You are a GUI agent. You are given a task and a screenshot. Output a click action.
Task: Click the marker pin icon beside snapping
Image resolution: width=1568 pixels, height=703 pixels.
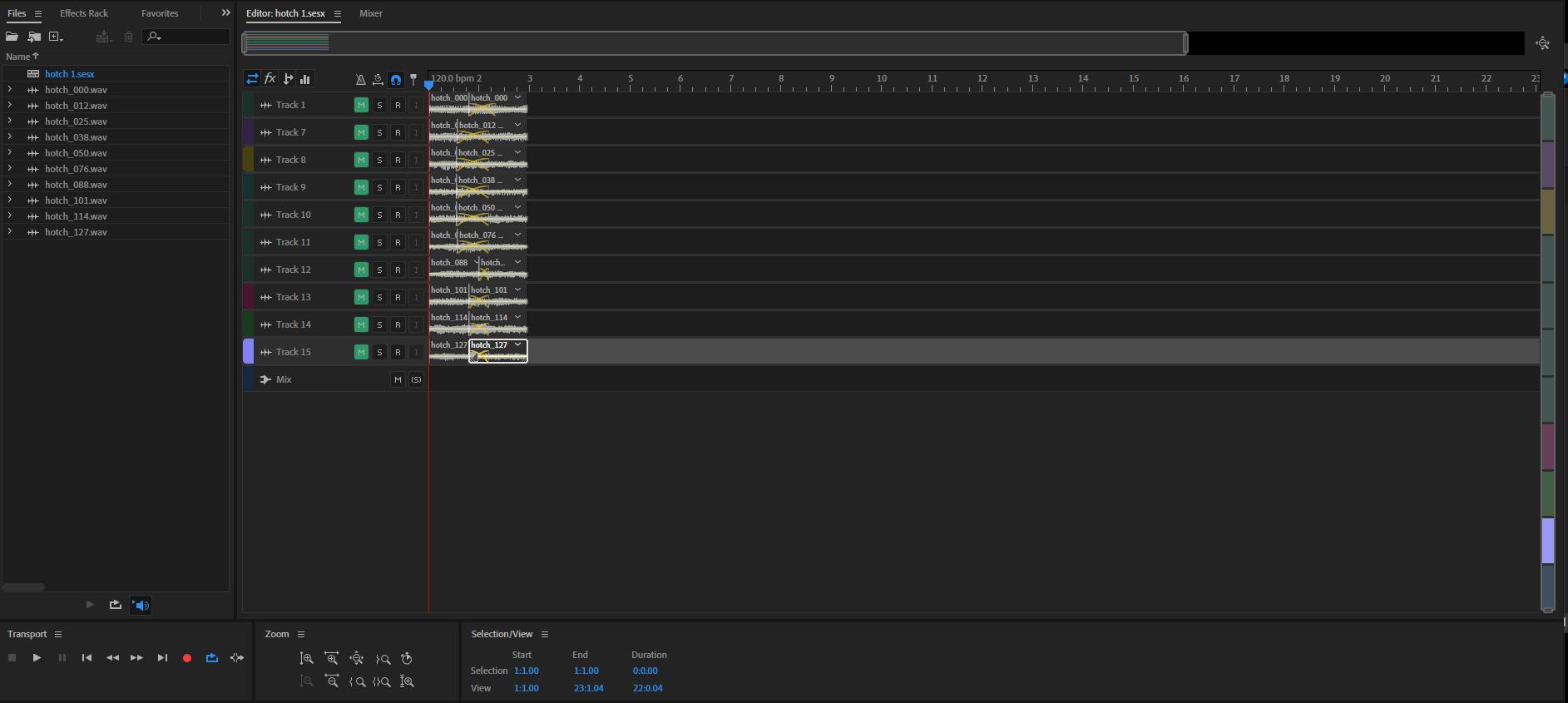(413, 80)
